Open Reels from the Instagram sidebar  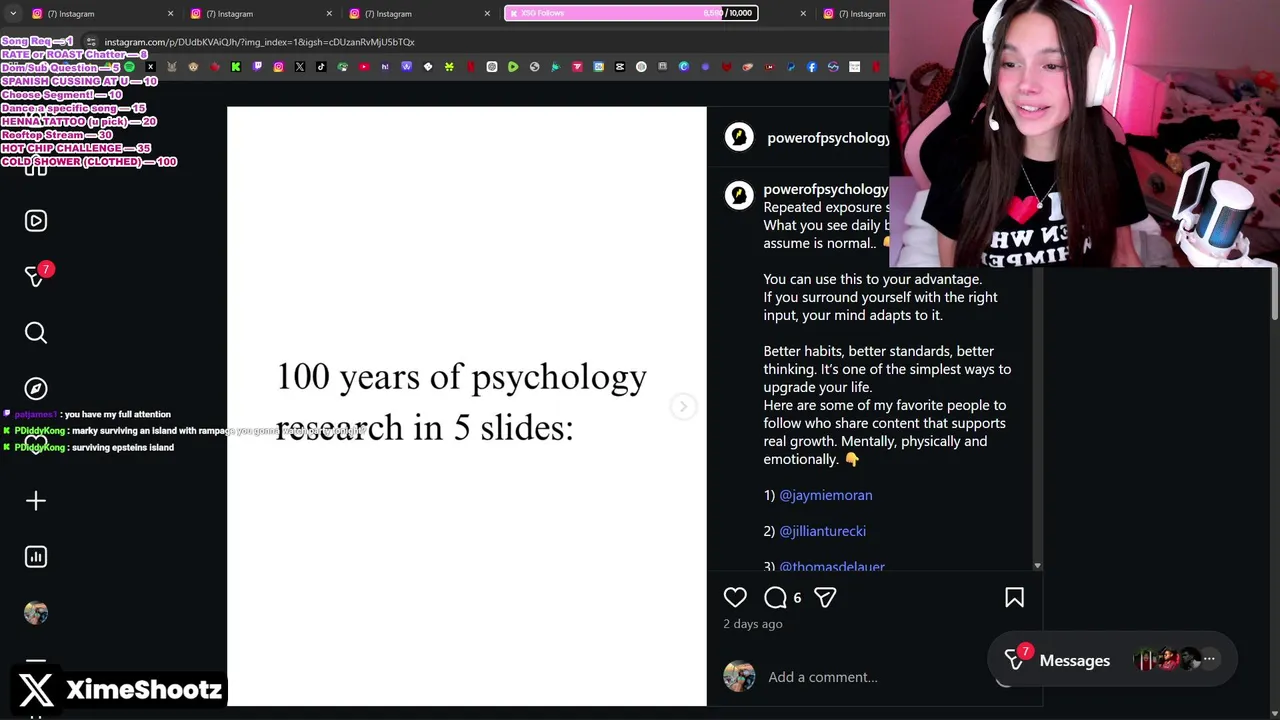click(x=36, y=220)
